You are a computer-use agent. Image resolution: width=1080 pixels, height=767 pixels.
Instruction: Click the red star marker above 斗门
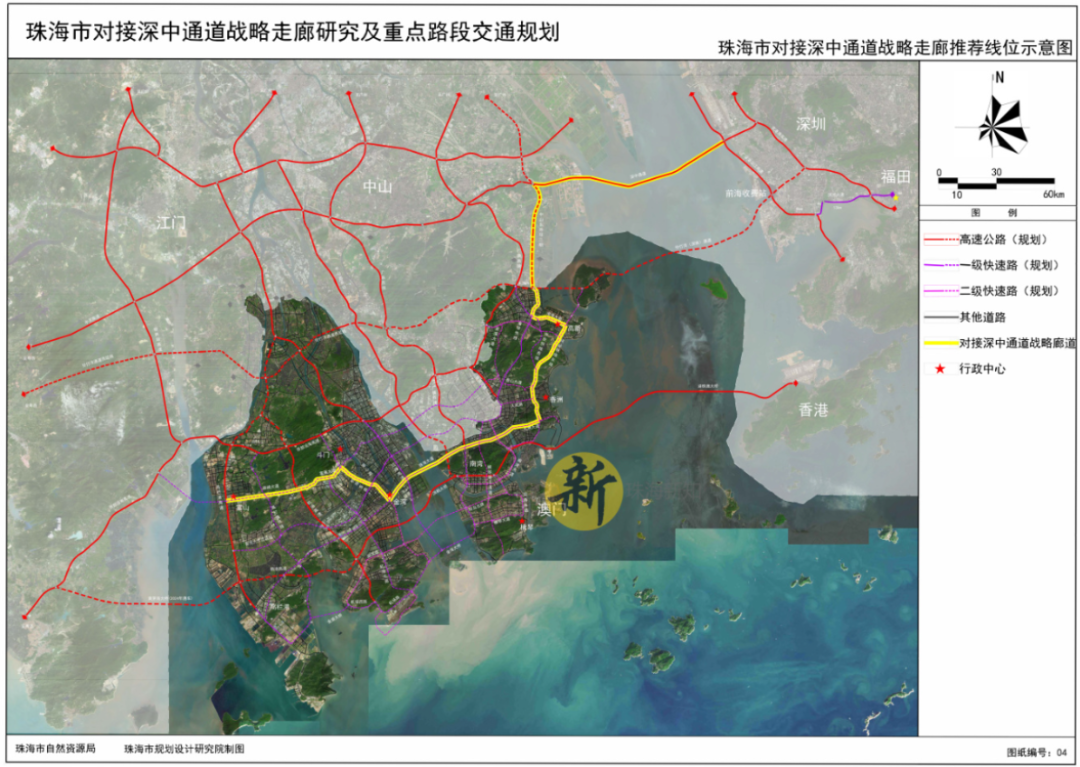340,449
